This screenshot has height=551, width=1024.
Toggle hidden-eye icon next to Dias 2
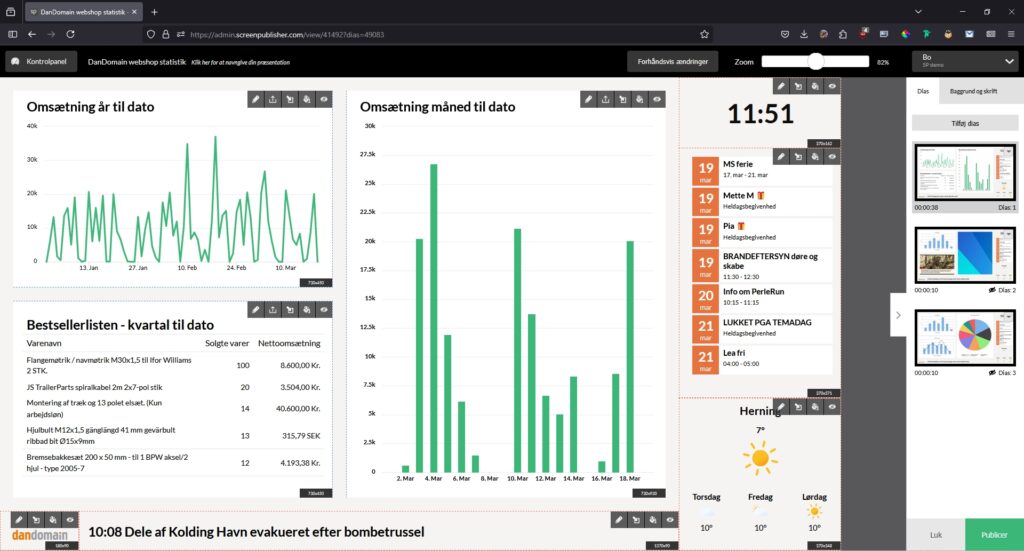(x=992, y=290)
